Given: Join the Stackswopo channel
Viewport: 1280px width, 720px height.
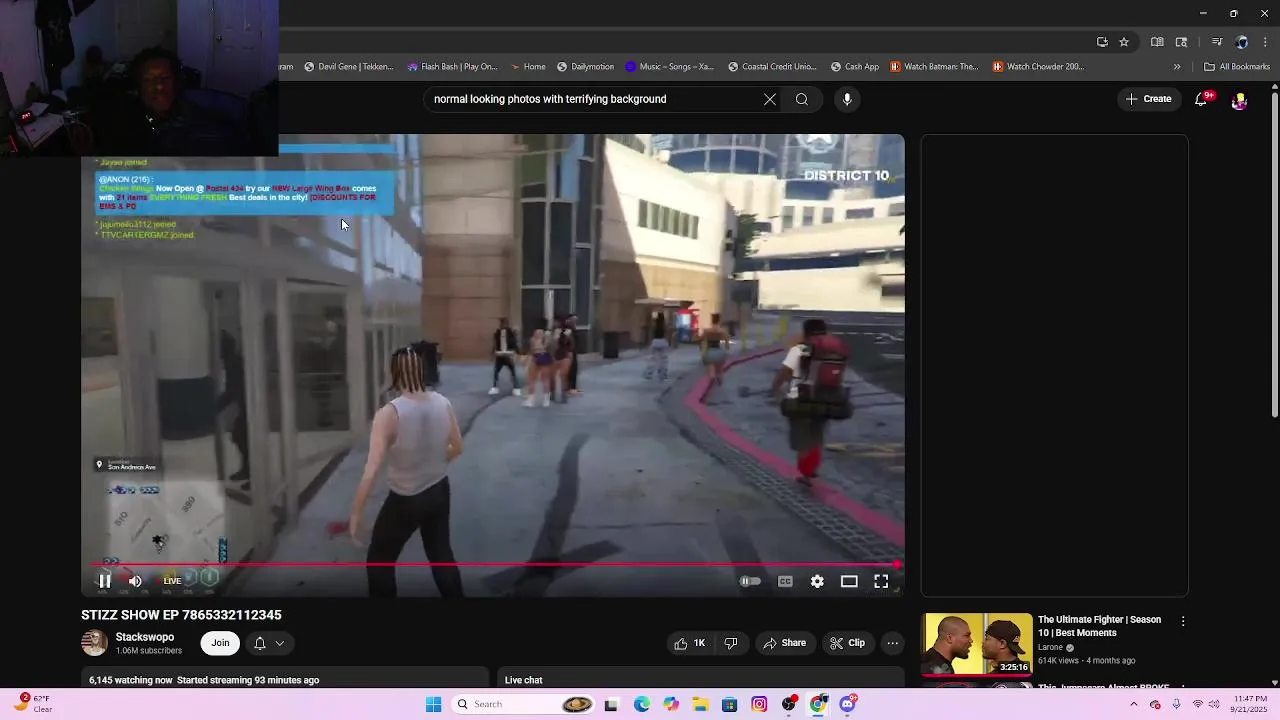Looking at the screenshot, I should [x=220, y=643].
